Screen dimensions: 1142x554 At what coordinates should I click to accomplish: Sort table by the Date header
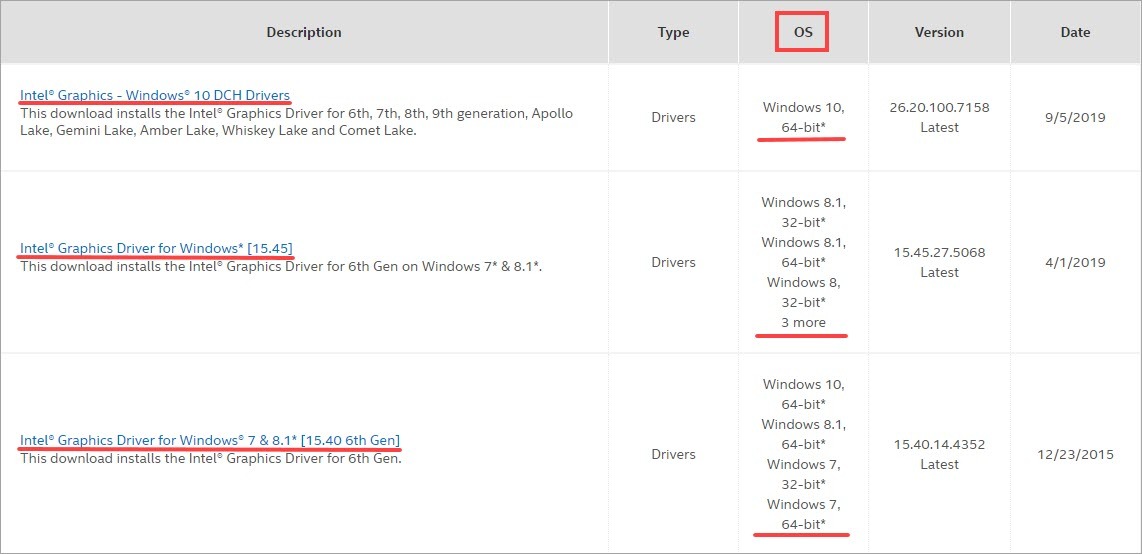coord(1075,32)
